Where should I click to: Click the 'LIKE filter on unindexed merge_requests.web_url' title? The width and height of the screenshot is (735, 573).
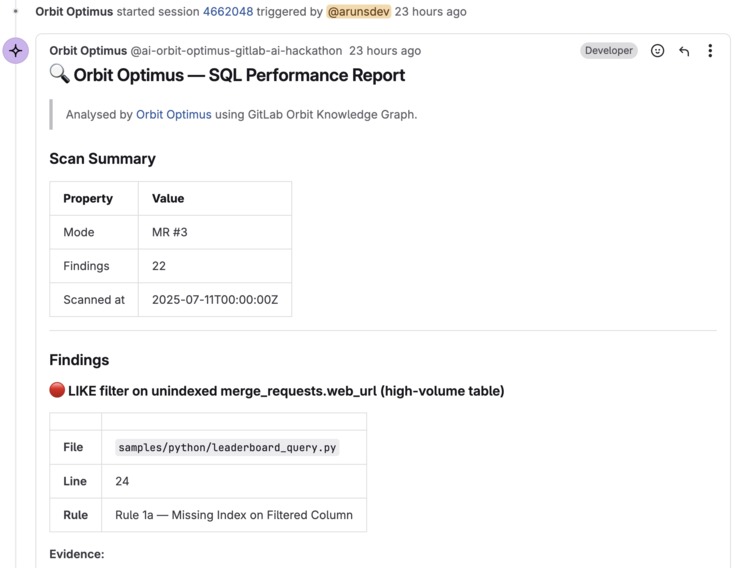pos(286,391)
